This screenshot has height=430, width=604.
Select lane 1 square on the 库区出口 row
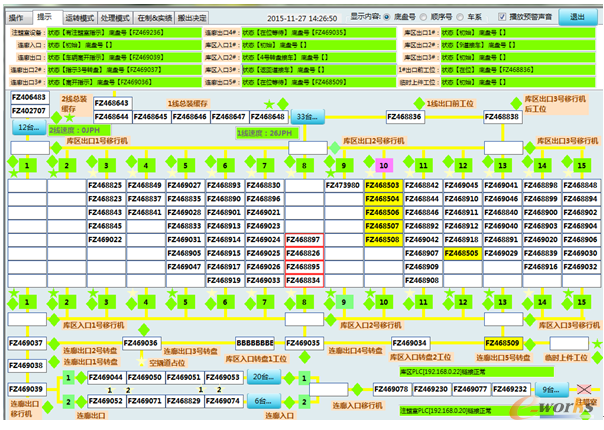tap(27, 166)
